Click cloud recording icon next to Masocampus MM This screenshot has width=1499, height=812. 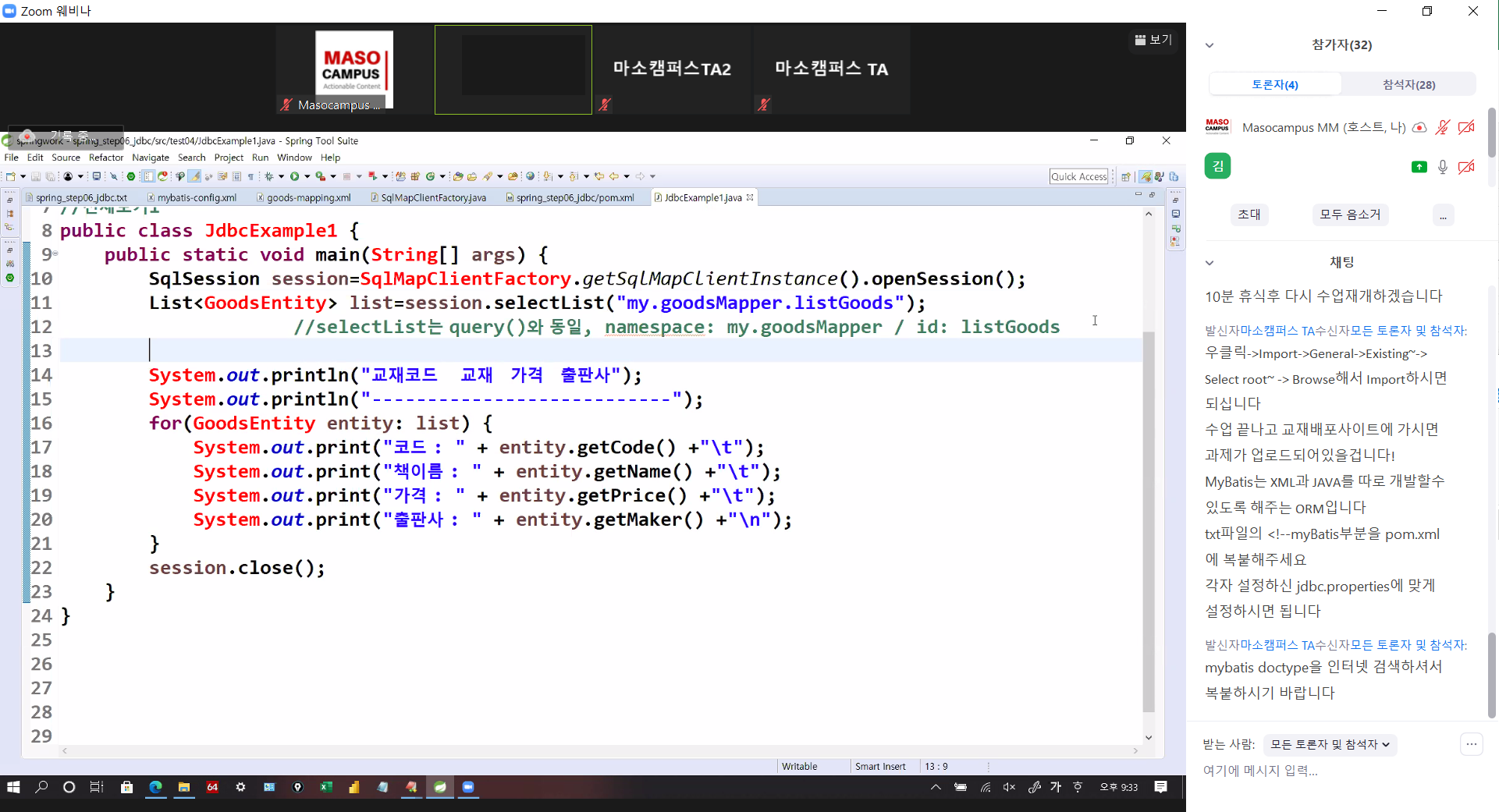1419,127
